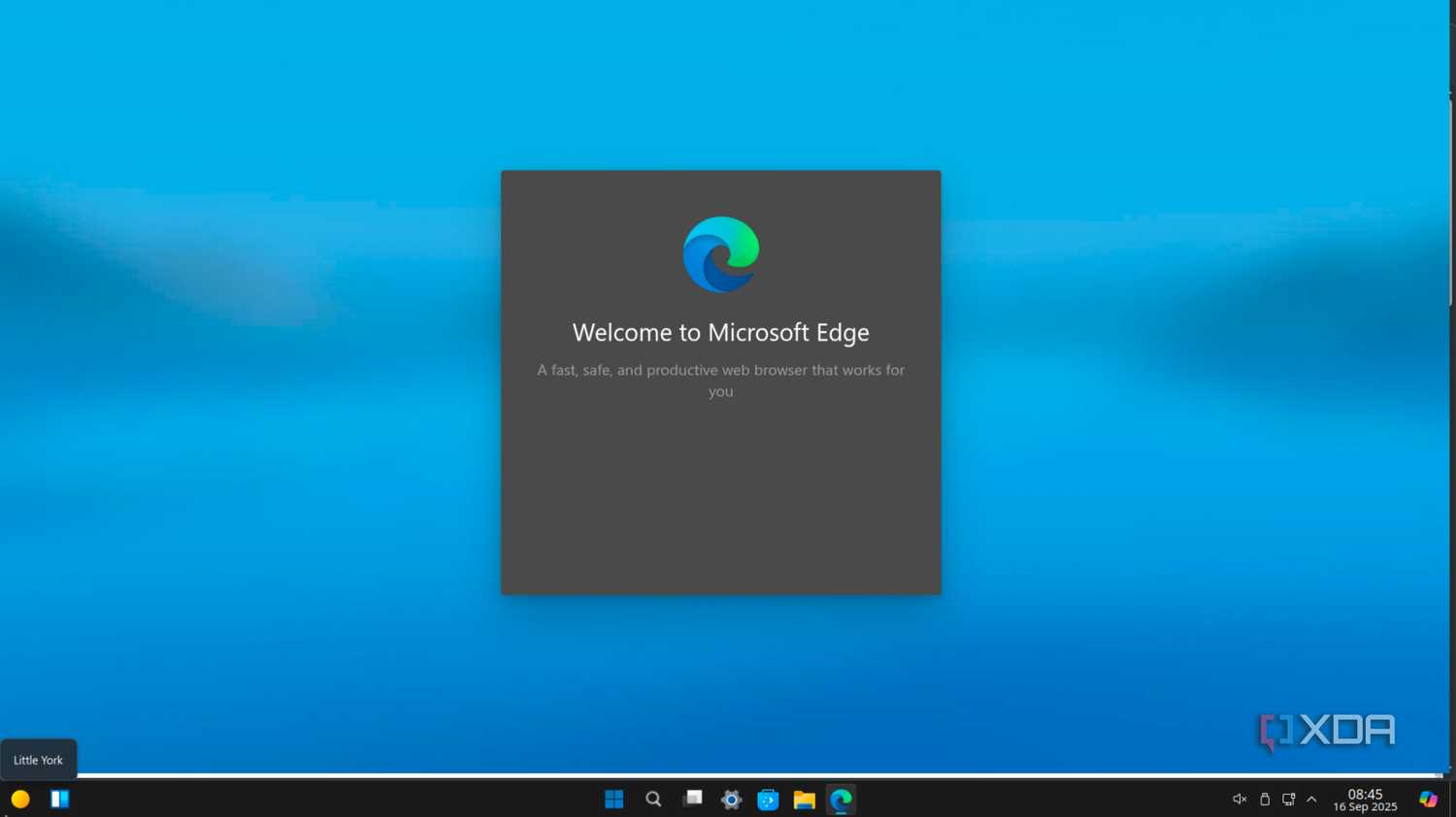Open clock showing 08:45 16 Sep 2025
This screenshot has height=817, width=1456.
(1365, 801)
